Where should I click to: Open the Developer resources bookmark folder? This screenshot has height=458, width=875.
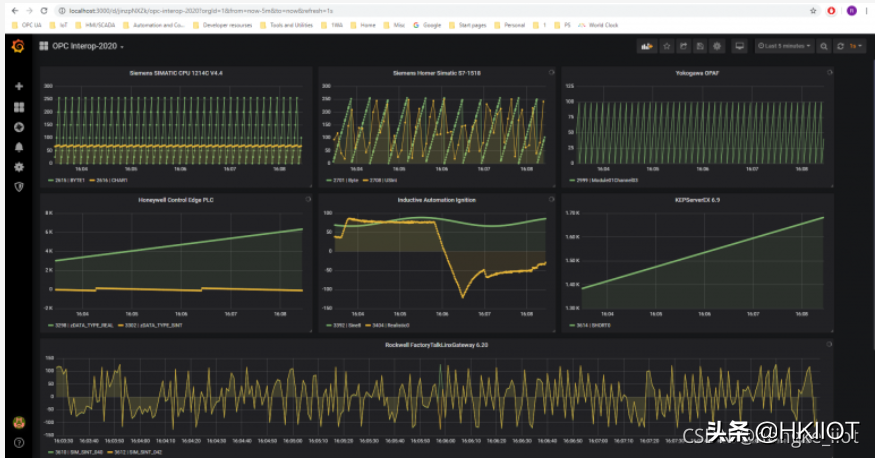click(223, 25)
